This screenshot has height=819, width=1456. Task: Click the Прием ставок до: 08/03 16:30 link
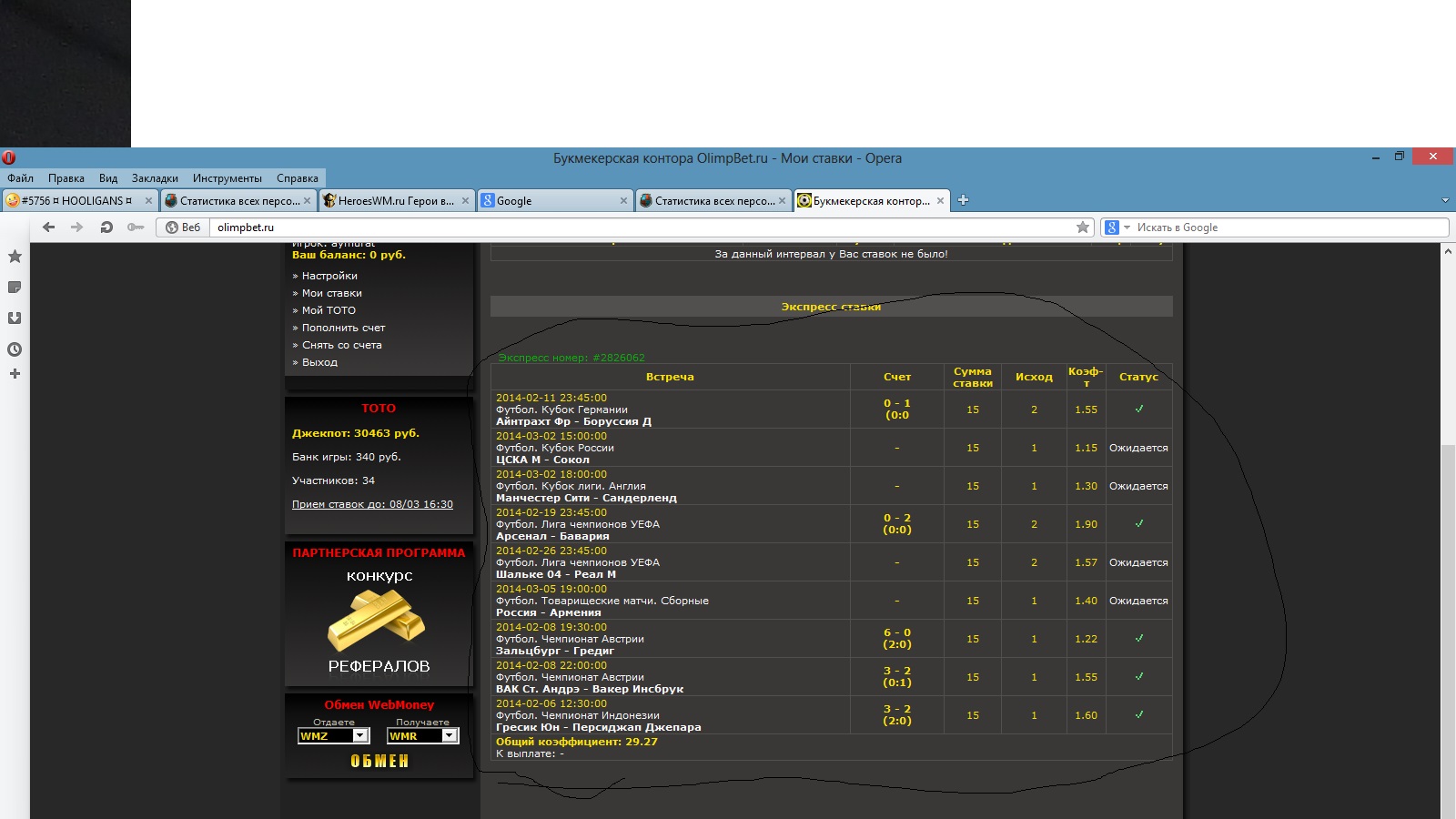(x=372, y=504)
